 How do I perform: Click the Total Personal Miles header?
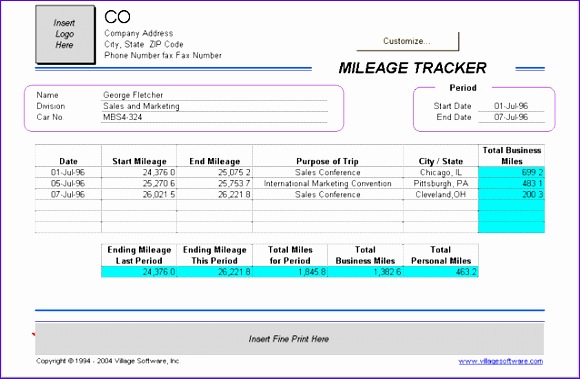click(441, 255)
